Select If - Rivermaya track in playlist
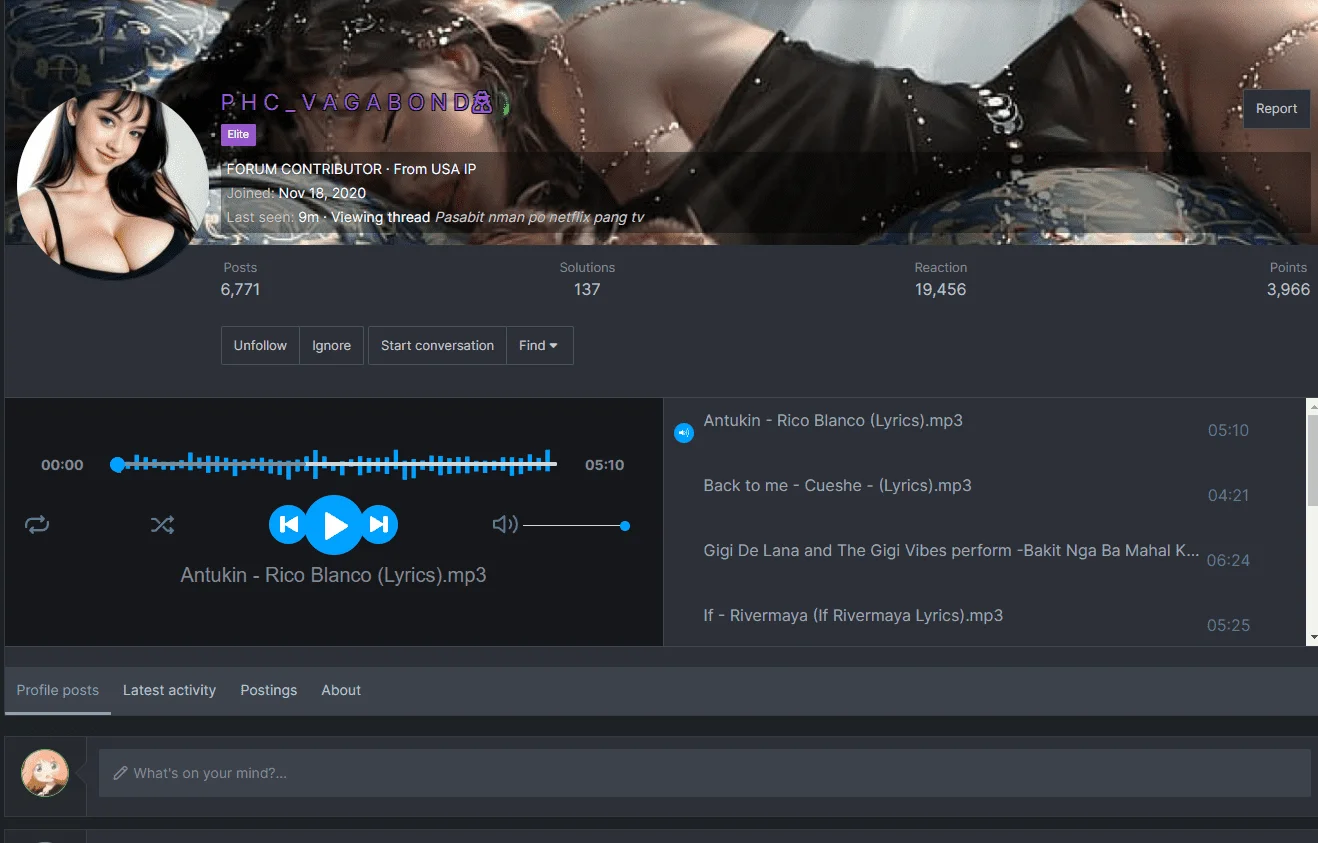This screenshot has width=1318, height=843. pos(853,616)
